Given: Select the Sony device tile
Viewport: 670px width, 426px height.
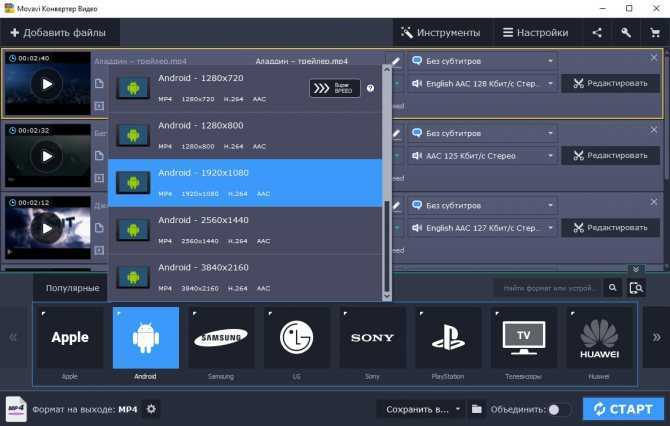Looking at the screenshot, I should click(x=372, y=337).
